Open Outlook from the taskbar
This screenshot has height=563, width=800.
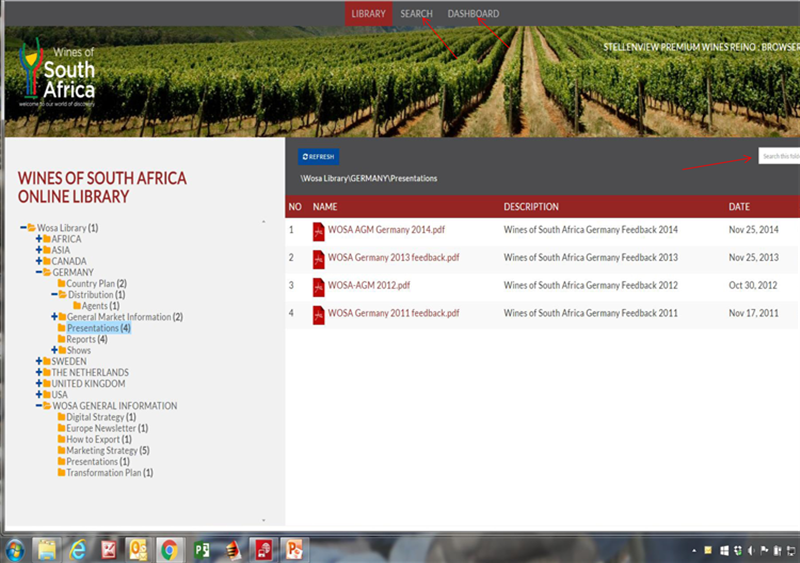point(138,550)
